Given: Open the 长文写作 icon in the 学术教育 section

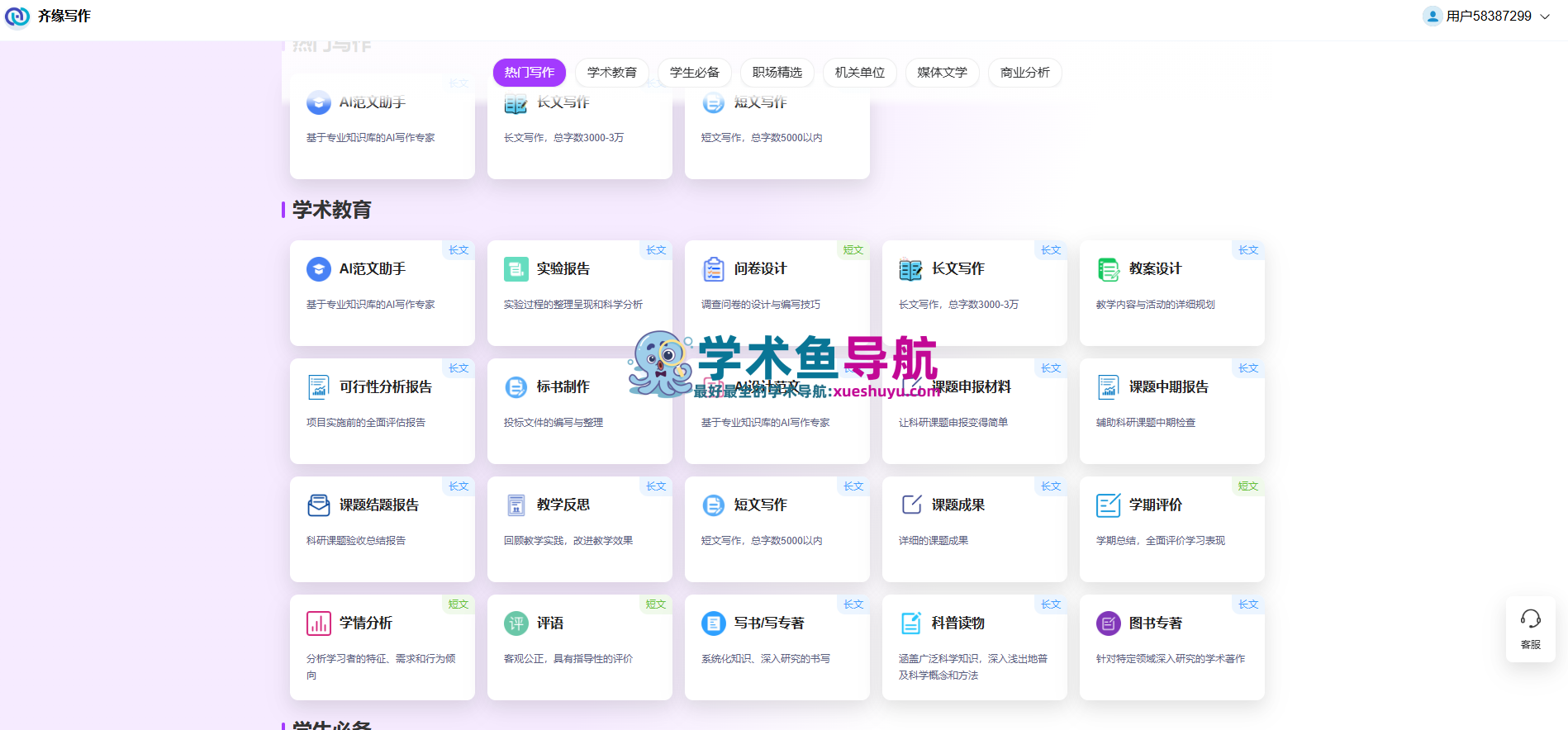Looking at the screenshot, I should tap(911, 269).
